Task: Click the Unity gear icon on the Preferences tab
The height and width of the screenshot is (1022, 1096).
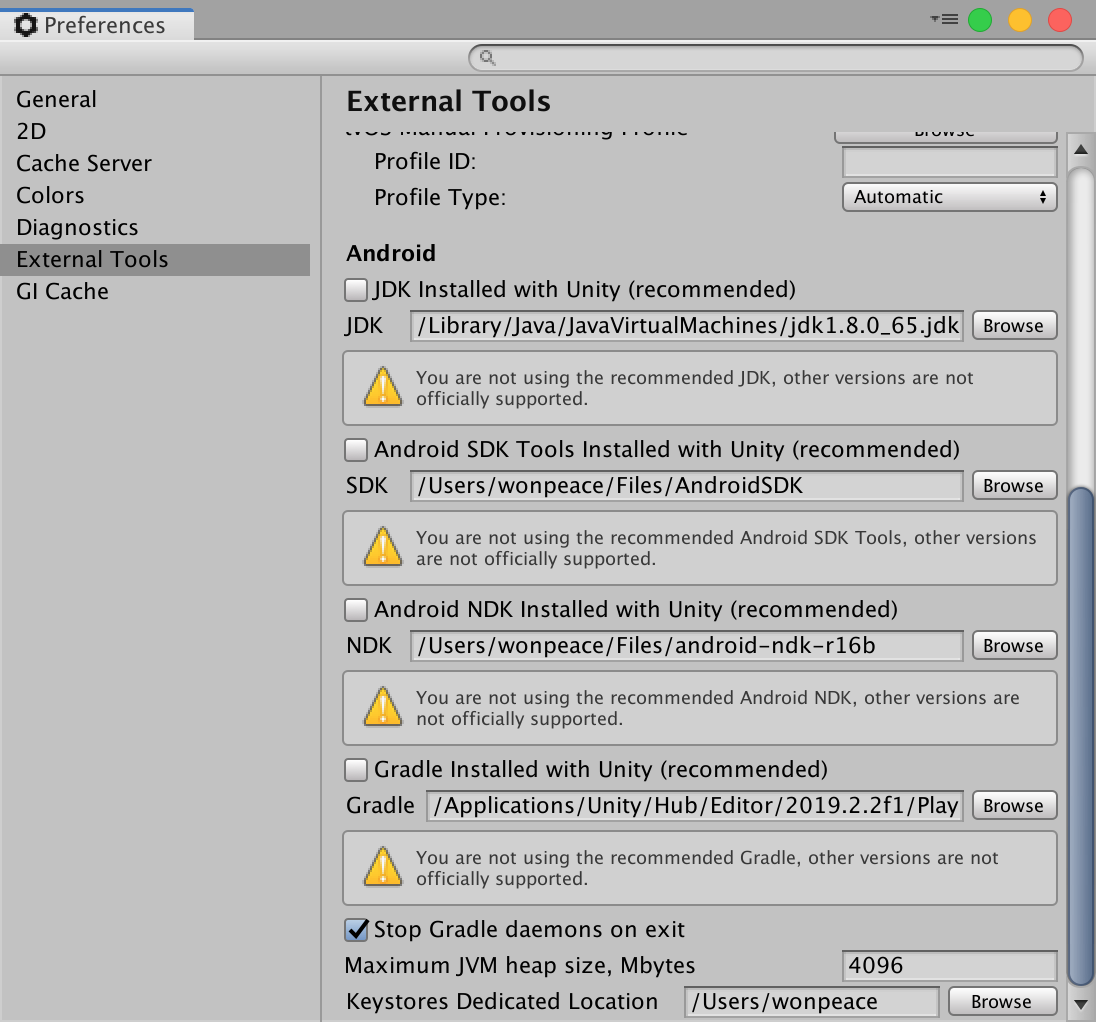Action: click(x=26, y=25)
